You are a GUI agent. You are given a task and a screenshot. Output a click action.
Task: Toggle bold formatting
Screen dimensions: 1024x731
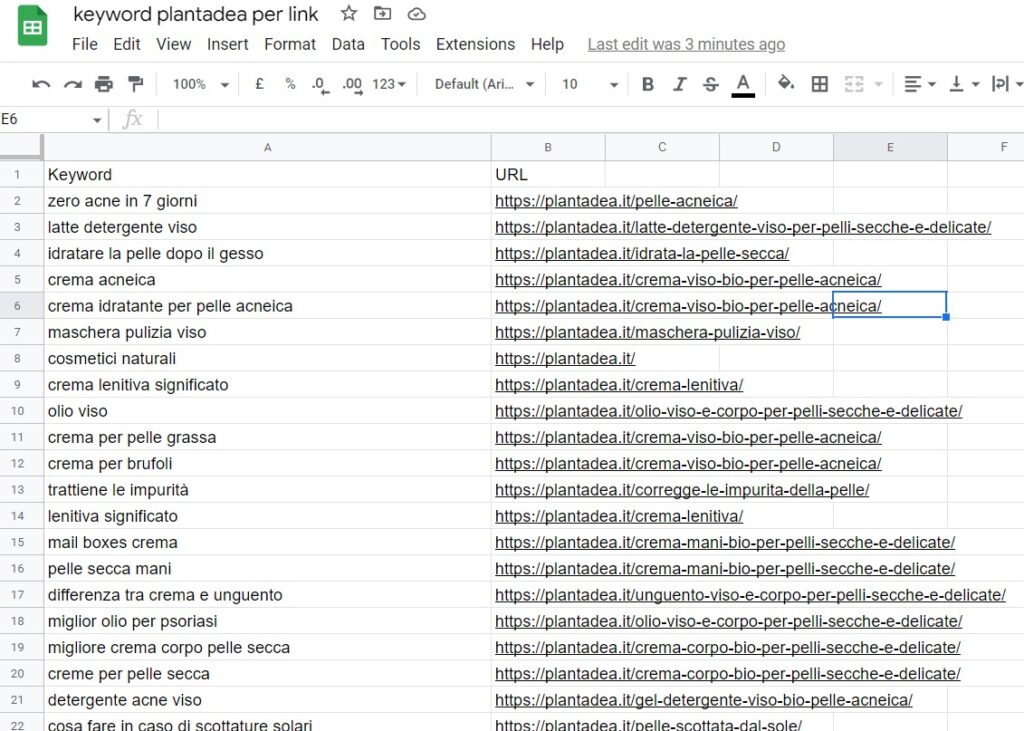(648, 84)
